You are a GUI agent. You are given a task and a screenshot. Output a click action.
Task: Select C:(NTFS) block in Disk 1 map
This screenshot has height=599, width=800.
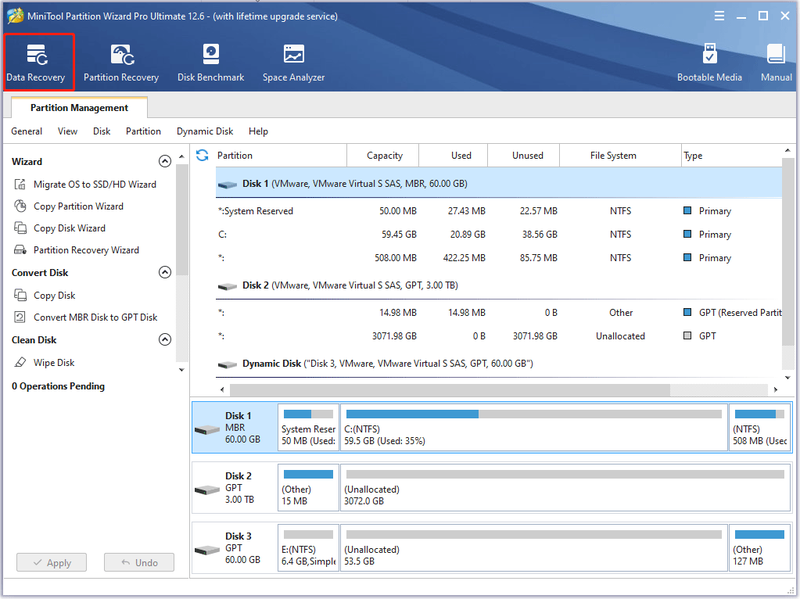[534, 428]
